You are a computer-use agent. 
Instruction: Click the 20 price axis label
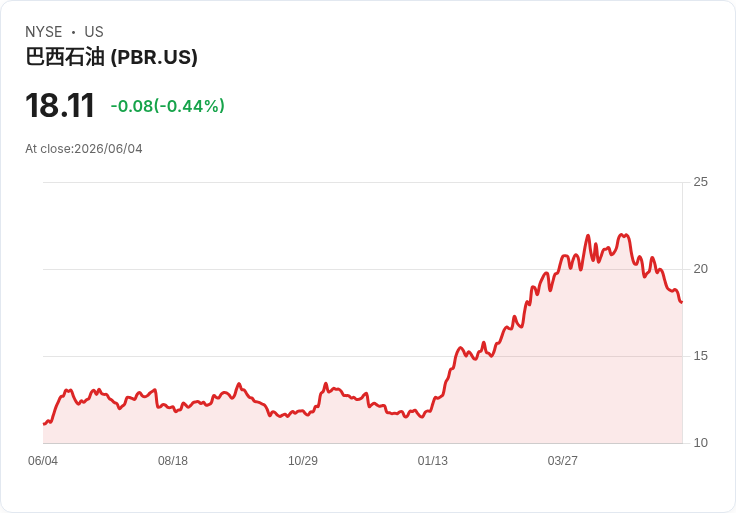(x=700, y=269)
